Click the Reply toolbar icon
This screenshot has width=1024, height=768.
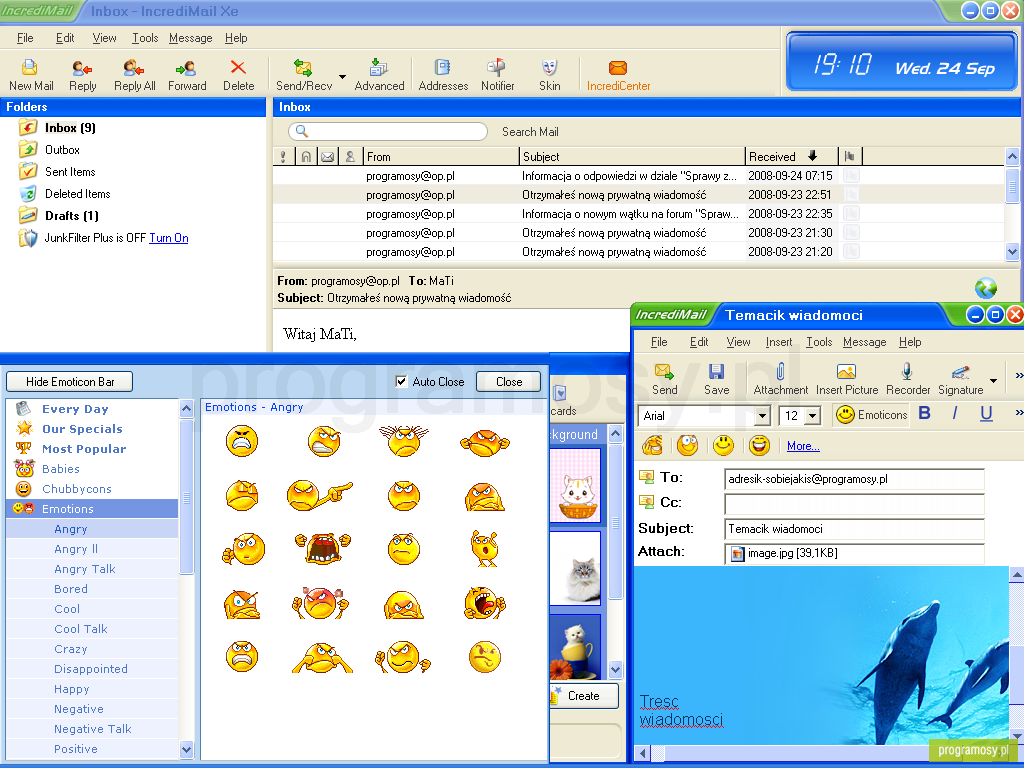[x=82, y=75]
